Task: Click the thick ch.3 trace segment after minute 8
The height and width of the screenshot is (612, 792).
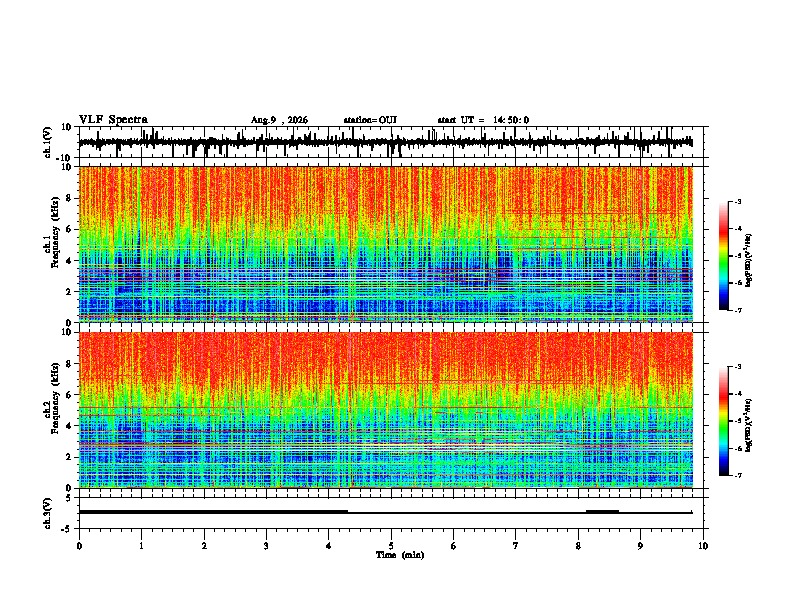Action: click(x=602, y=512)
